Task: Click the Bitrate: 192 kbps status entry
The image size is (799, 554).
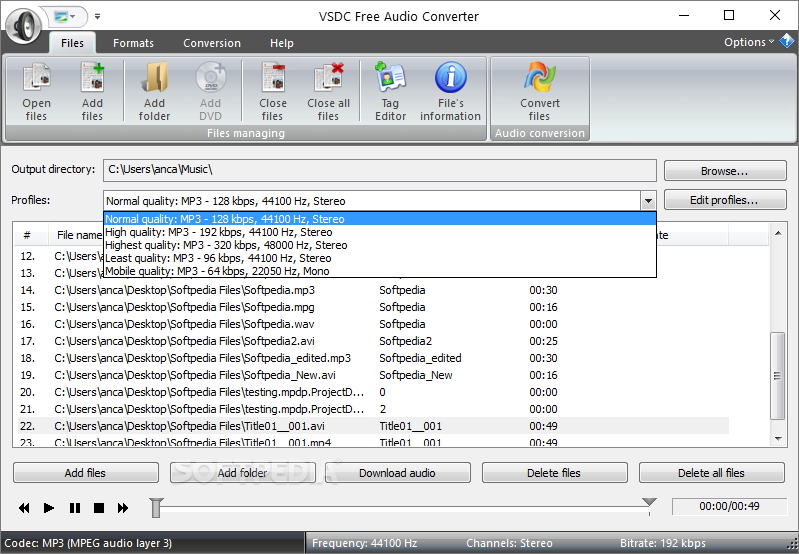Action: [x=662, y=543]
